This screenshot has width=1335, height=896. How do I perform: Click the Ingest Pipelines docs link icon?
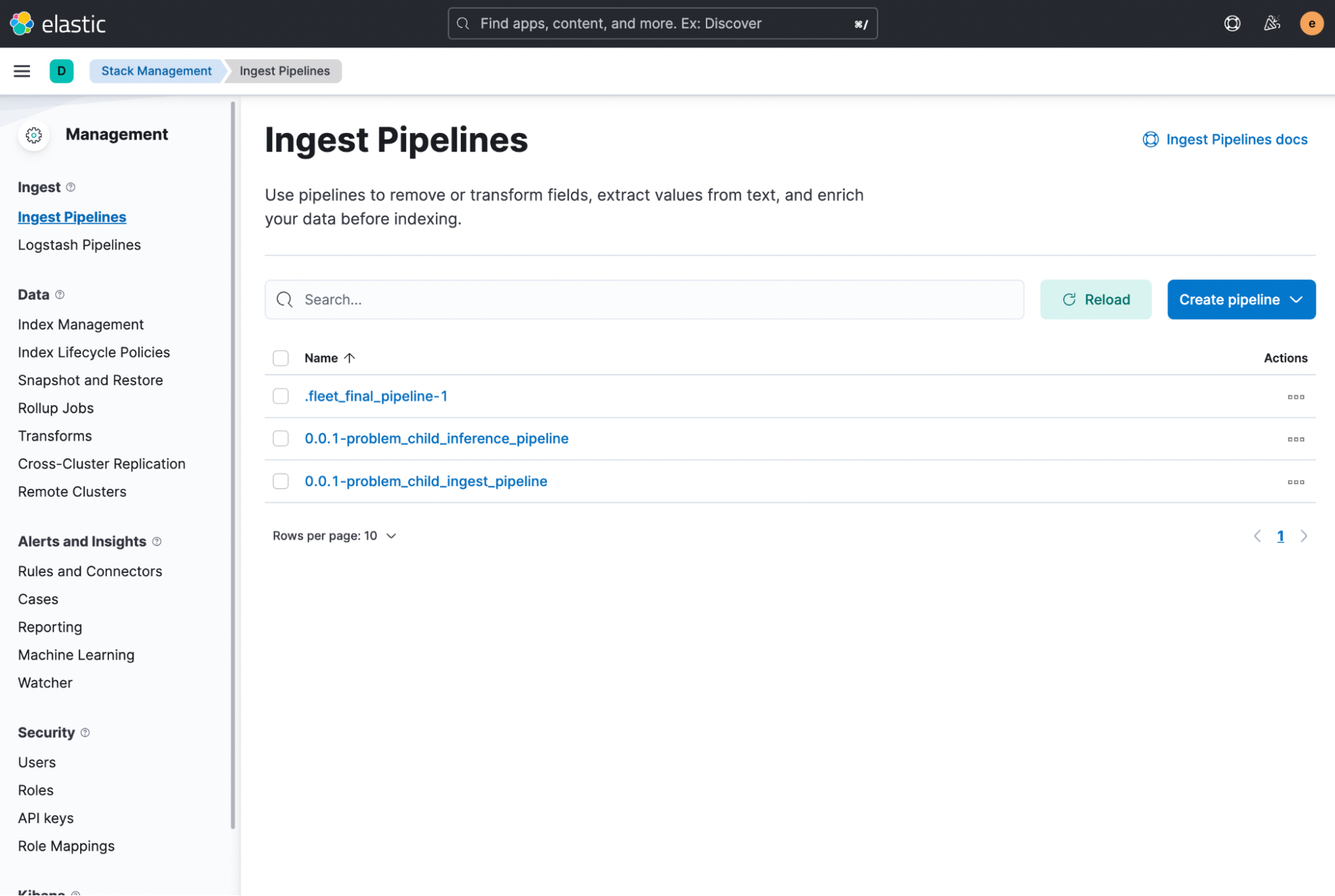(x=1150, y=139)
